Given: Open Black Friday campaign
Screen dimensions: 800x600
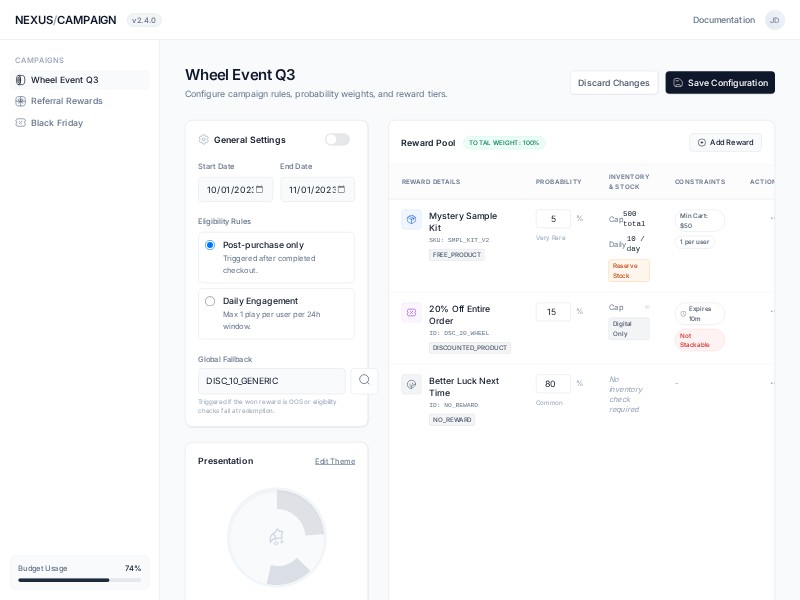Looking at the screenshot, I should click(x=80, y=123).
